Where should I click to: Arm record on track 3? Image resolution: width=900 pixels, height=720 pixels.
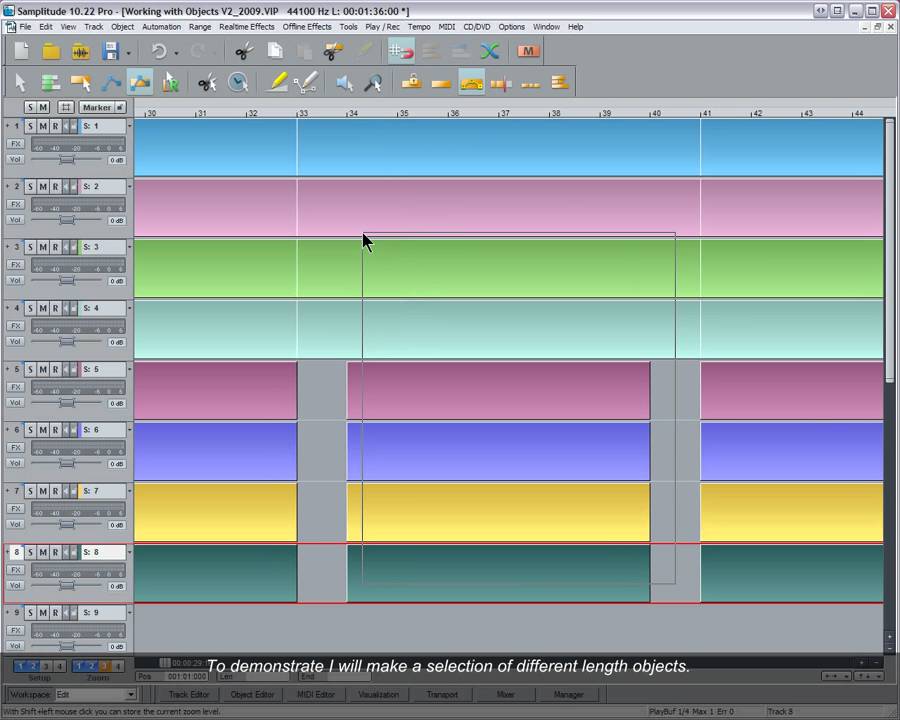tap(55, 247)
